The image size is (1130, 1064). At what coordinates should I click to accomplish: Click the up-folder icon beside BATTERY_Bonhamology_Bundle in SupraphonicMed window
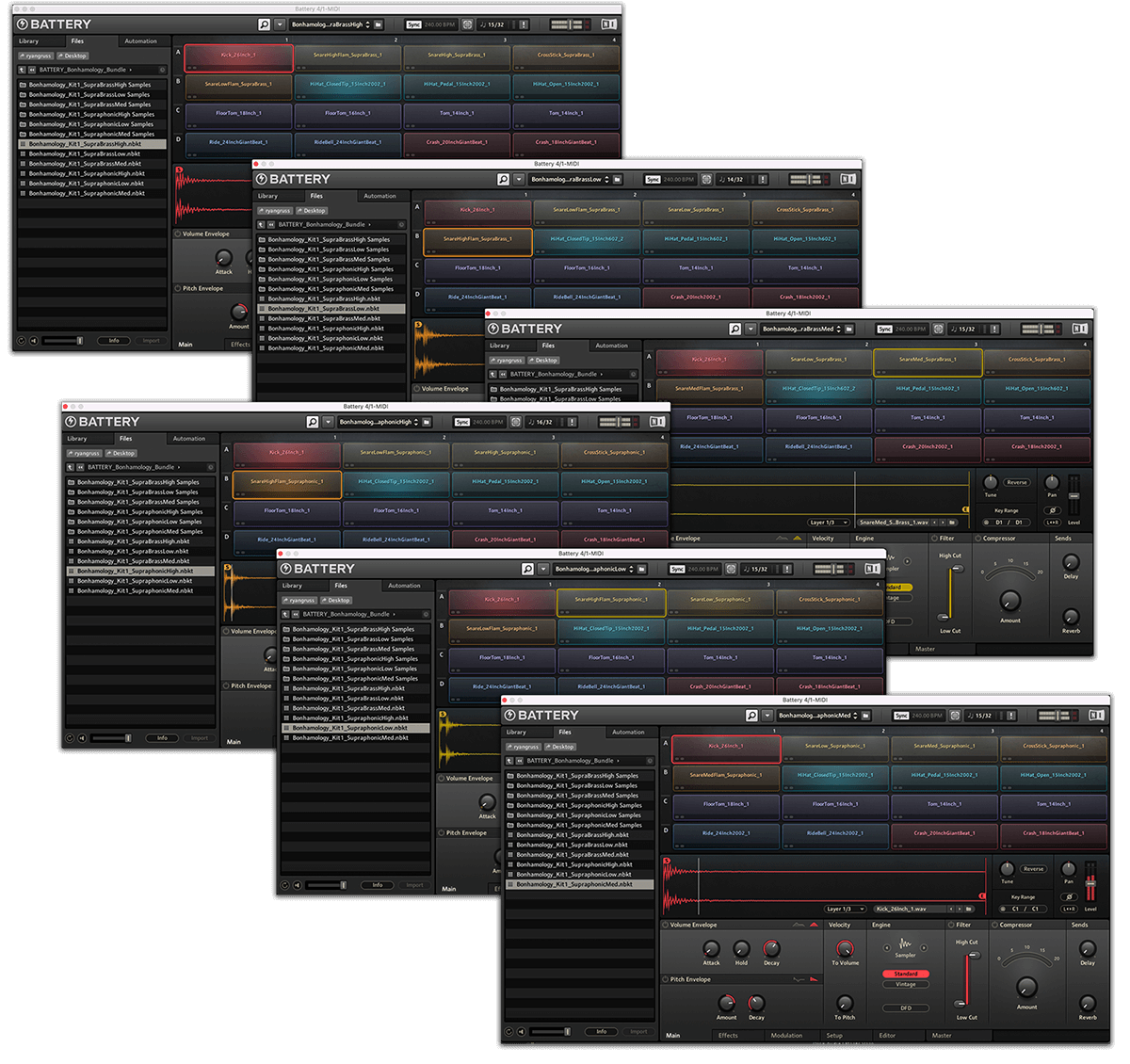[x=510, y=761]
